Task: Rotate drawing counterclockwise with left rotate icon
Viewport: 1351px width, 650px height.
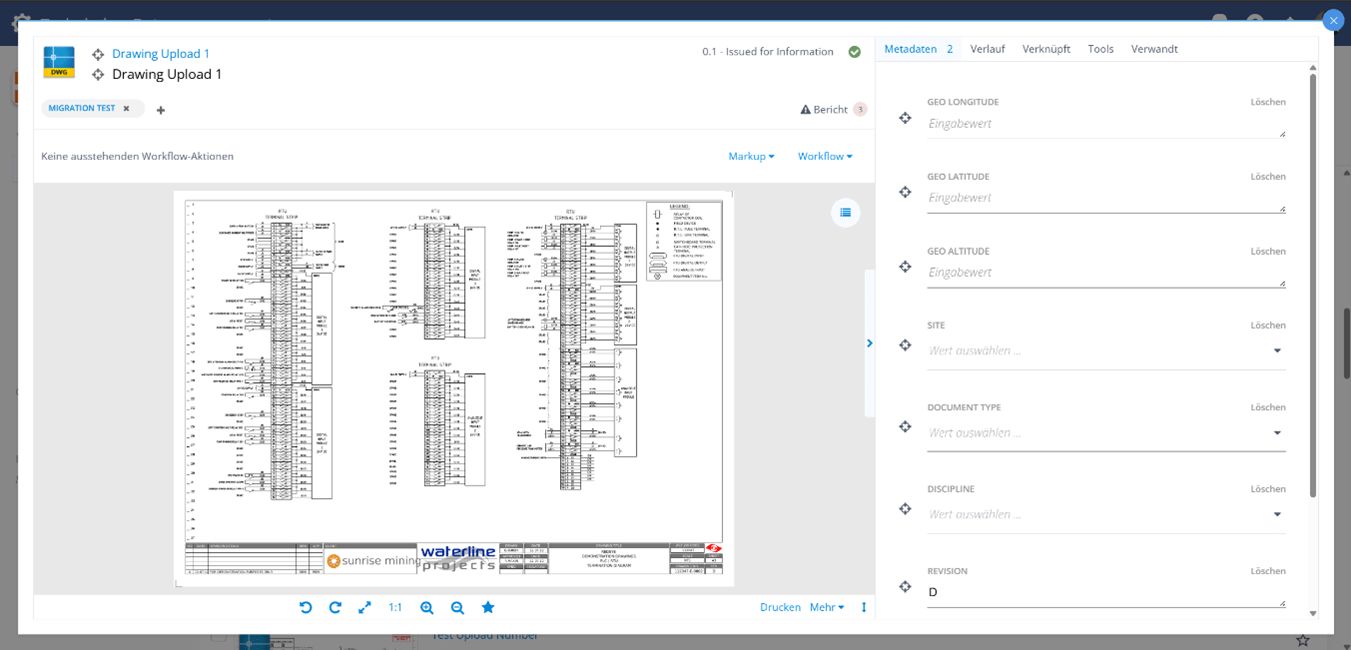Action: [x=306, y=608]
